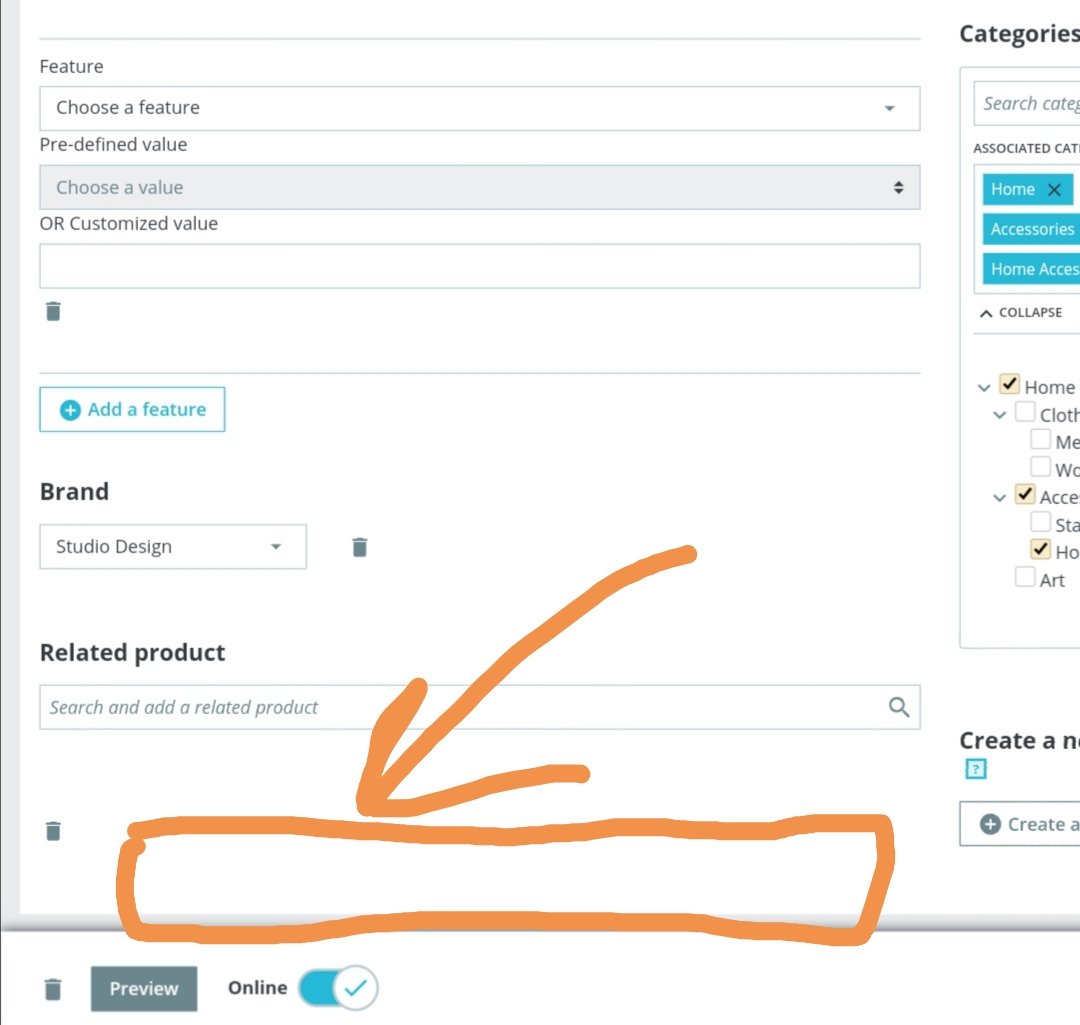The height and width of the screenshot is (1025, 1080).
Task: Remove Studio Design brand with trash icon
Action: pyautogui.click(x=360, y=547)
